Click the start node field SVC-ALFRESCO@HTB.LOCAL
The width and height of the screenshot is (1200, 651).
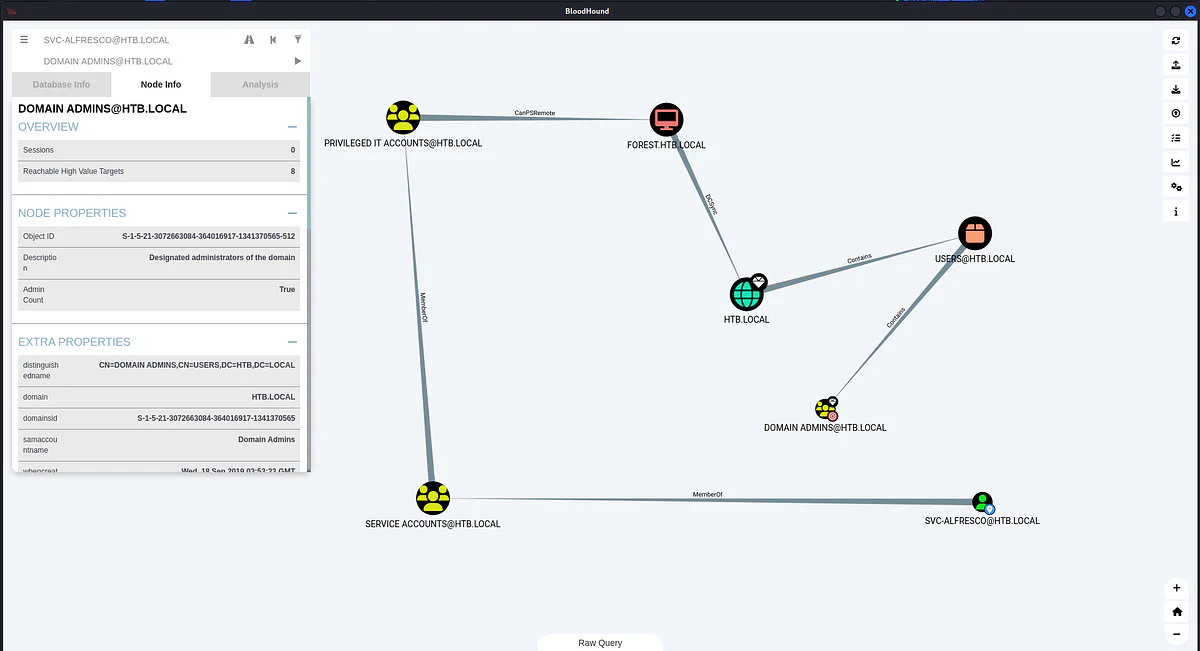click(140, 40)
